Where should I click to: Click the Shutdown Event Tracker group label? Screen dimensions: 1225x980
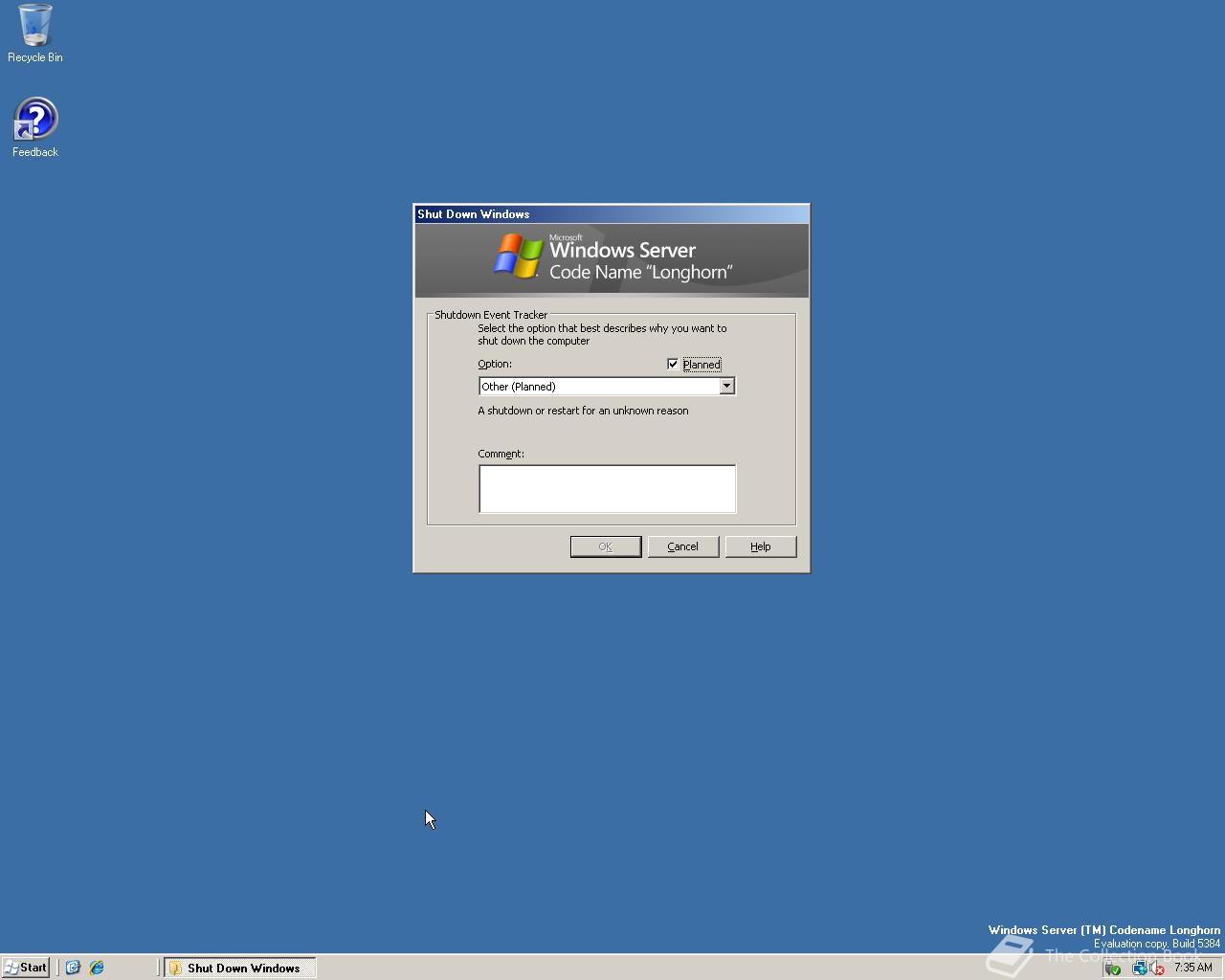pos(491,315)
